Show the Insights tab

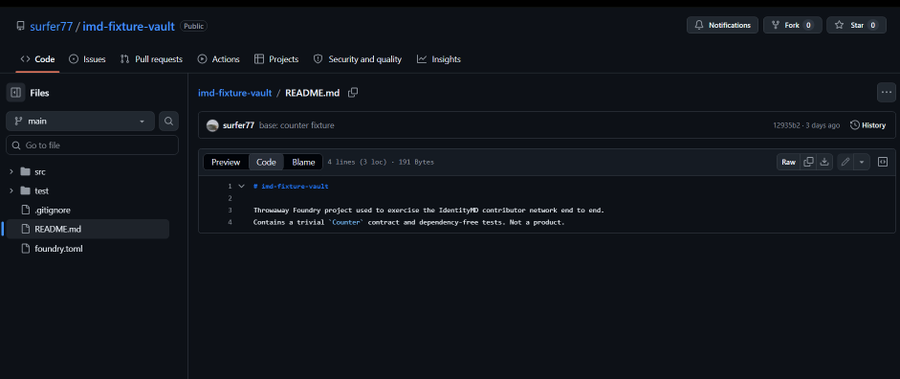click(x=439, y=59)
